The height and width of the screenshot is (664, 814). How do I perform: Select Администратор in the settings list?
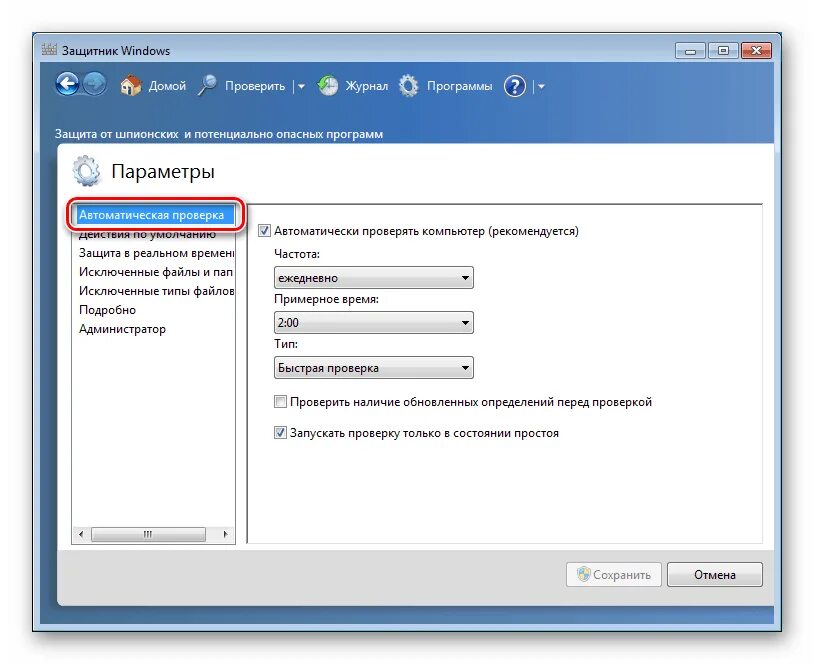click(122, 329)
